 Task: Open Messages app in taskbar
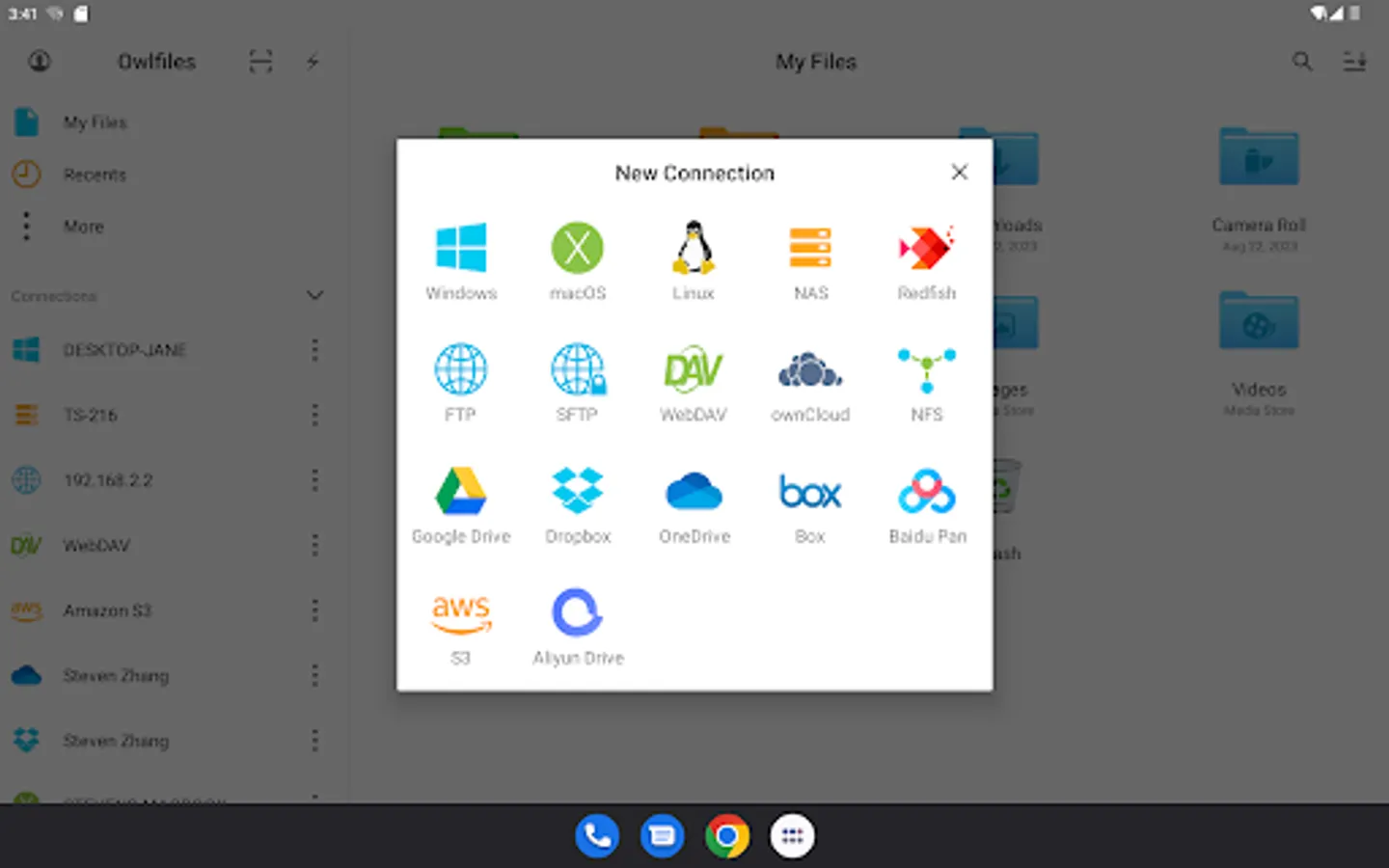pyautogui.click(x=663, y=836)
